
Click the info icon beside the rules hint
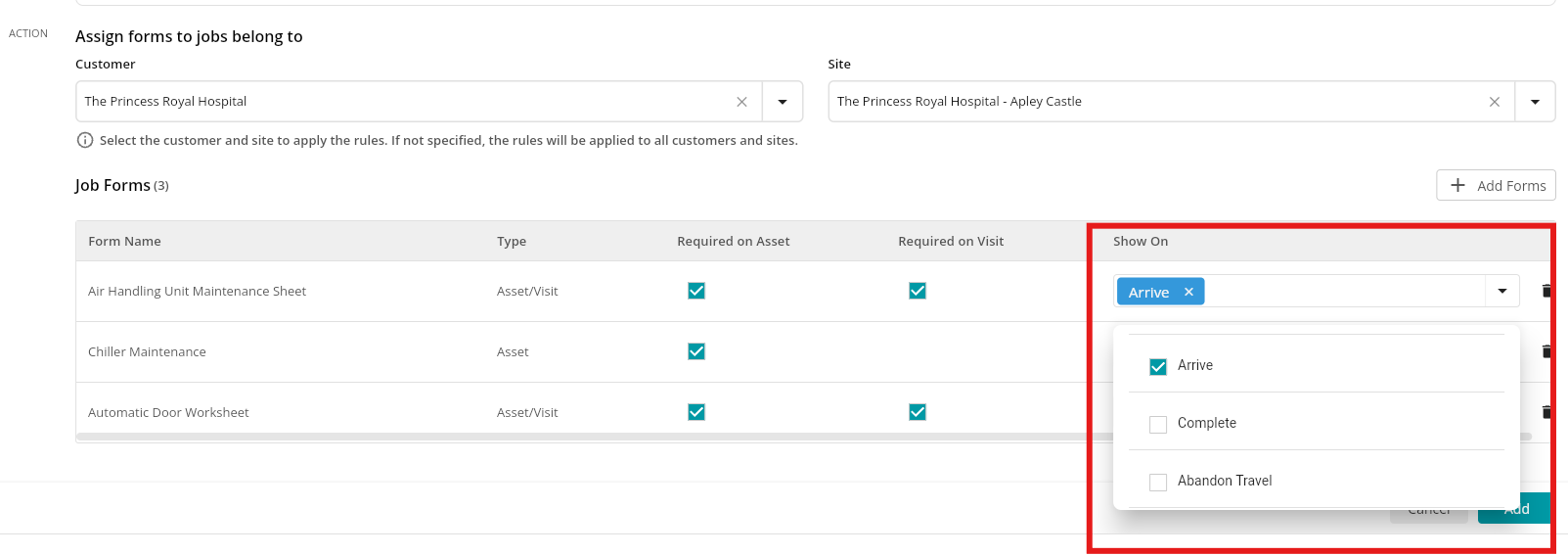tap(85, 140)
